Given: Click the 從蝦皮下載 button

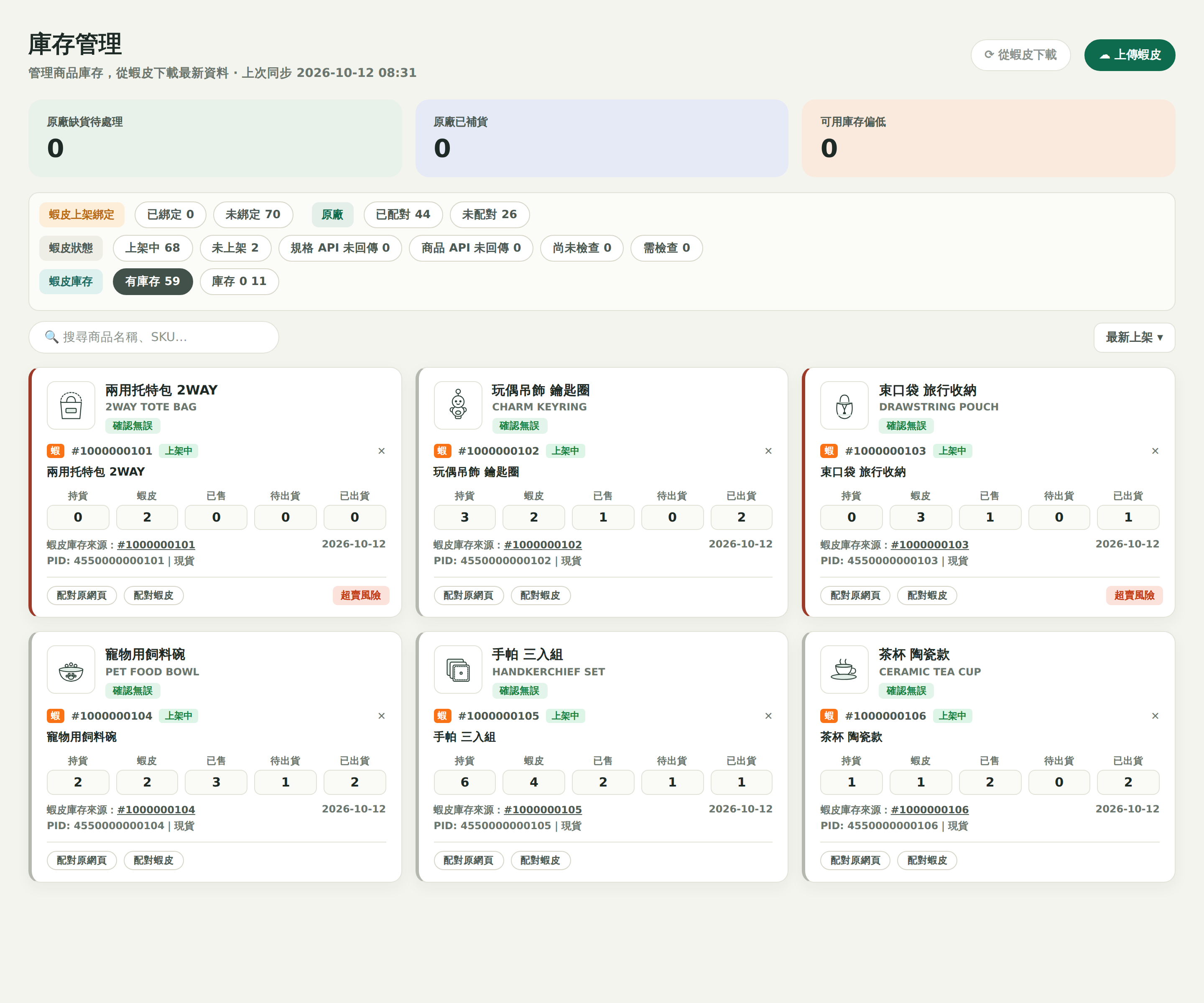Looking at the screenshot, I should [1020, 55].
